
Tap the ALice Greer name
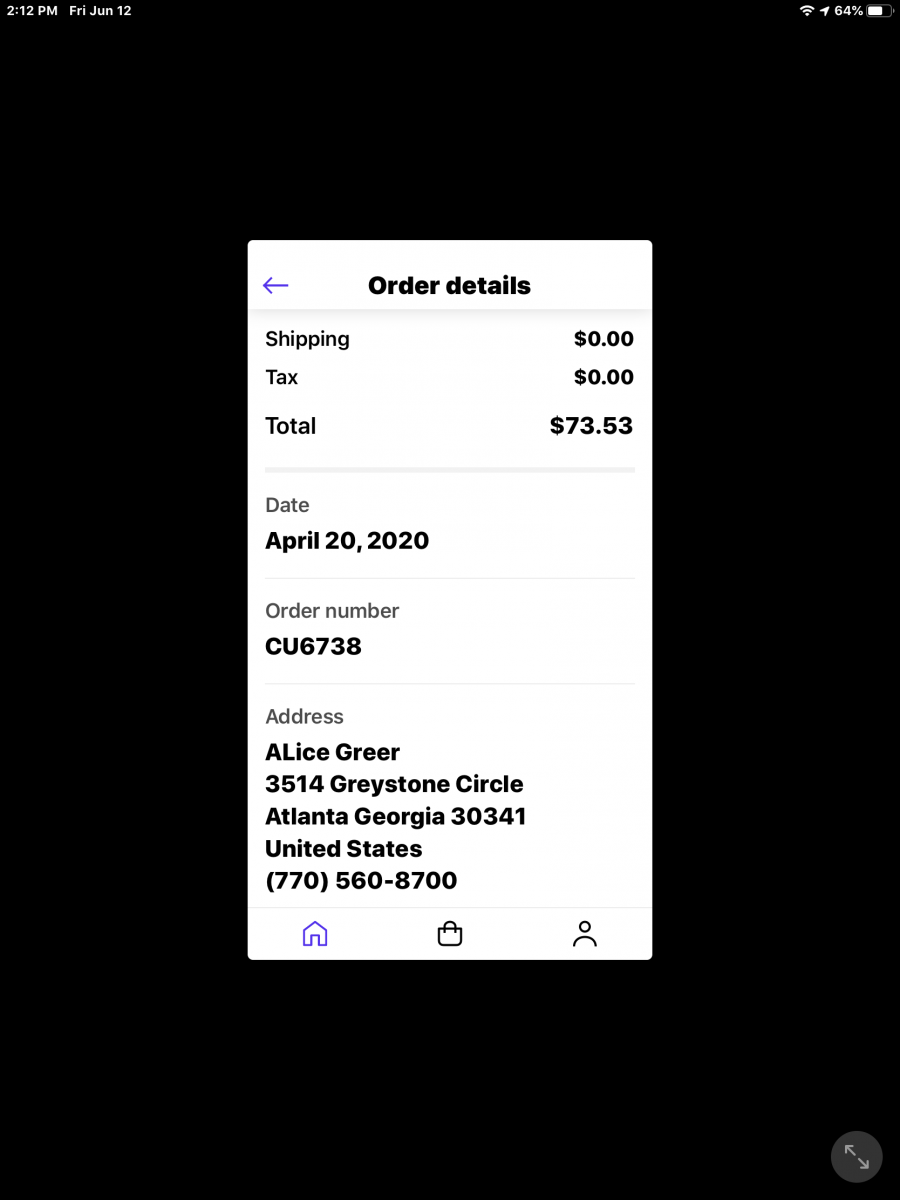point(332,752)
